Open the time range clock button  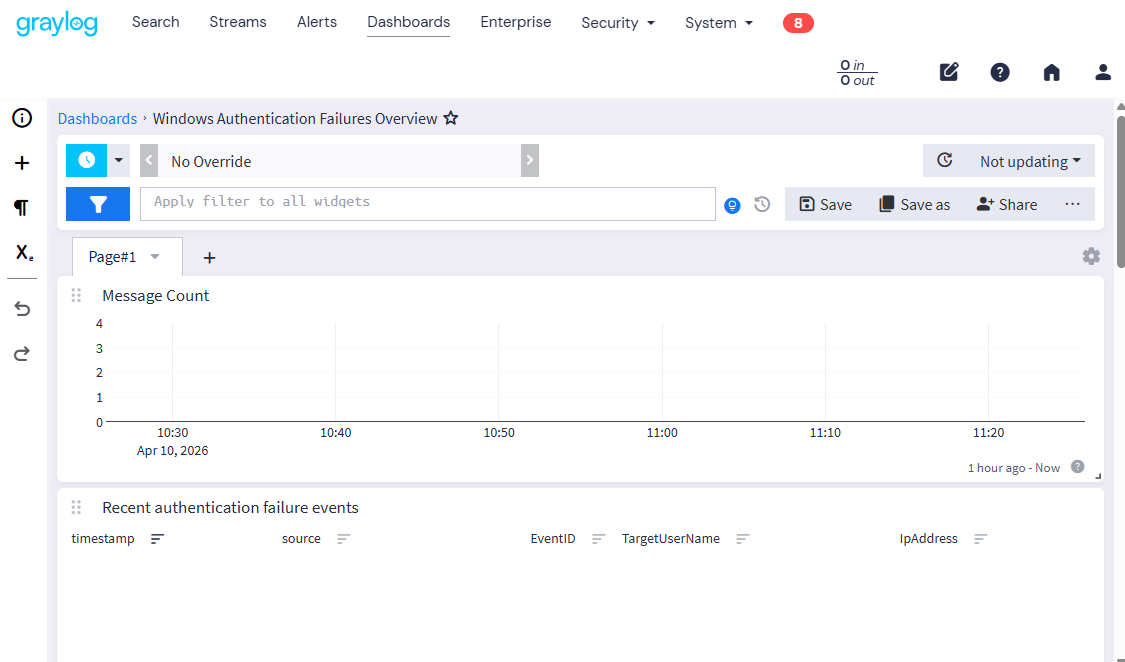(x=86, y=160)
